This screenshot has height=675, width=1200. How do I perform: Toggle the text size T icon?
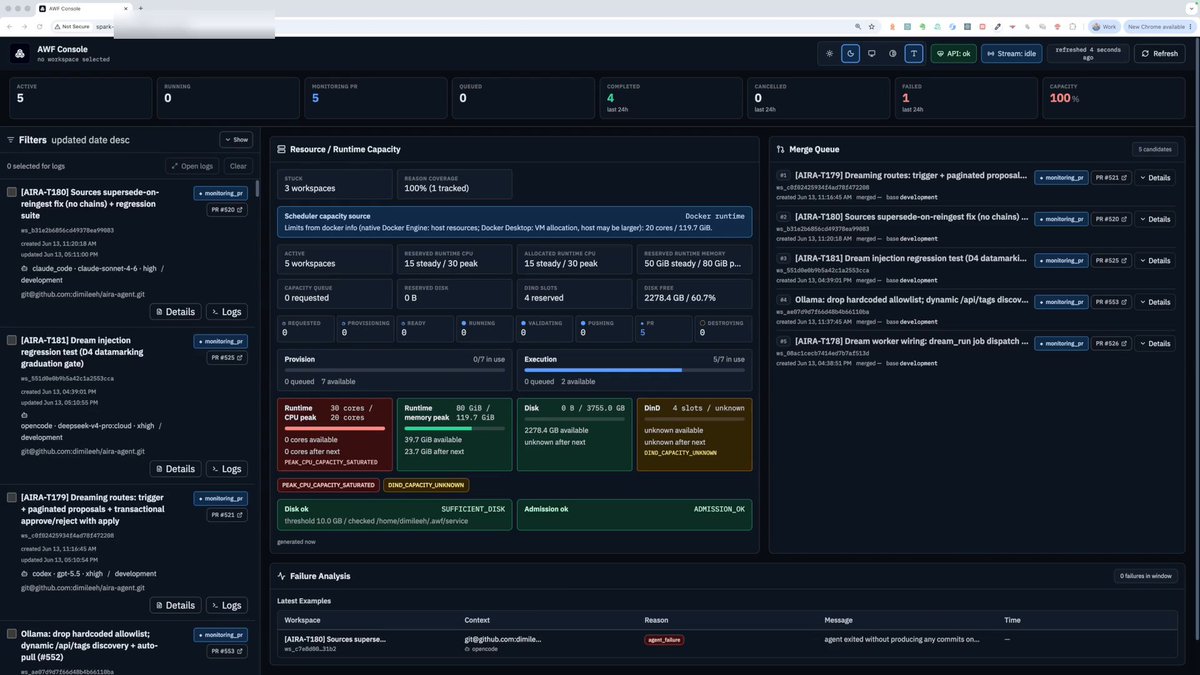pyautogui.click(x=914, y=54)
